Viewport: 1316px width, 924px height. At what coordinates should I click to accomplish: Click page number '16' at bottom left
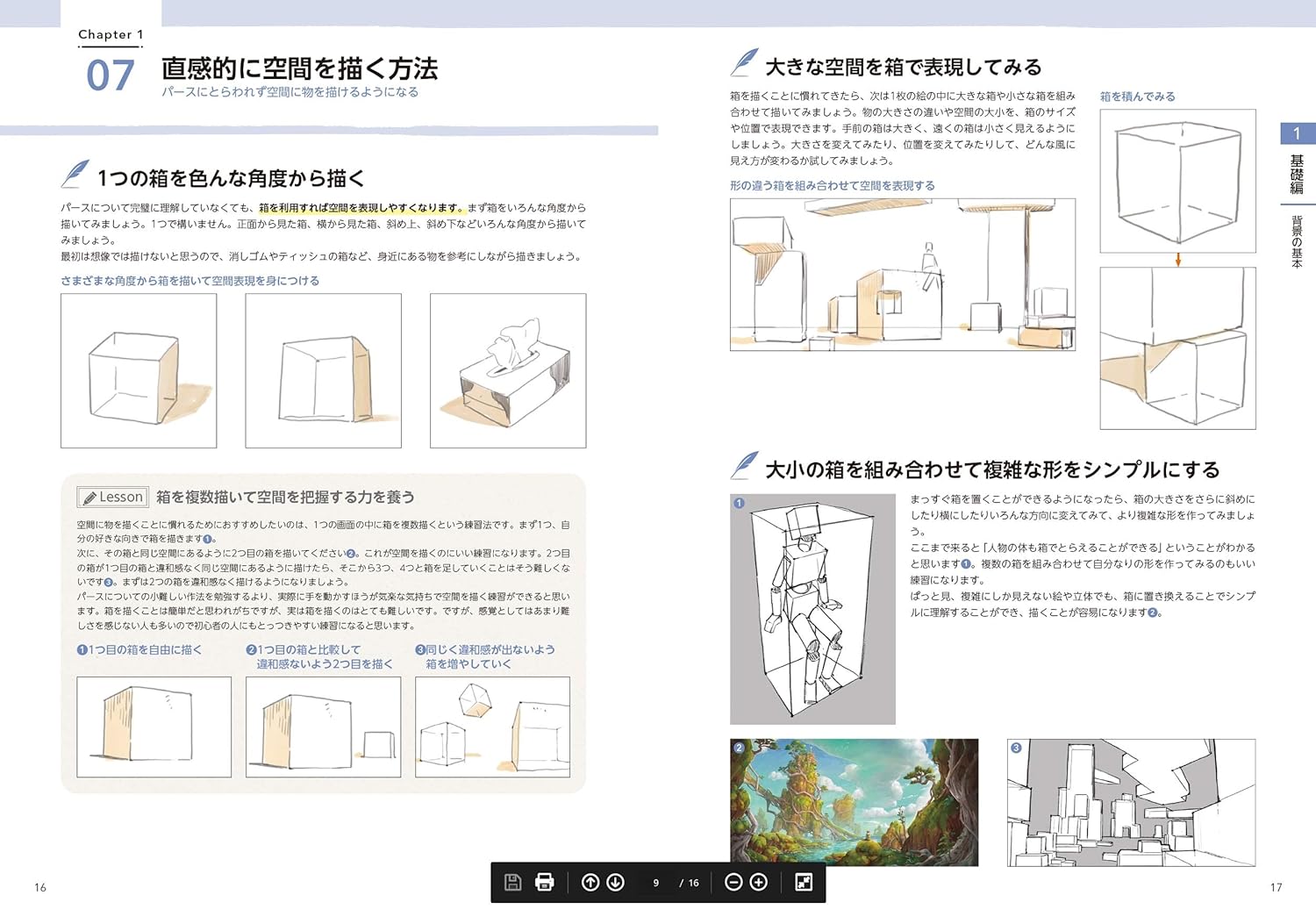[x=40, y=887]
